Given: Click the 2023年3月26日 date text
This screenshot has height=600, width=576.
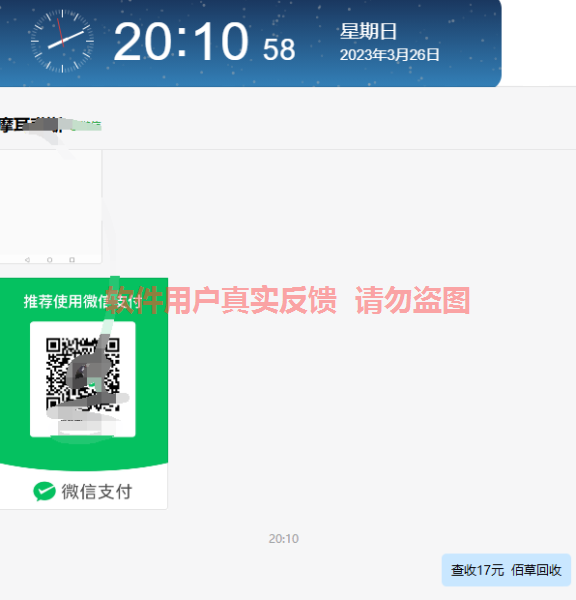Looking at the screenshot, I should (x=389, y=55).
